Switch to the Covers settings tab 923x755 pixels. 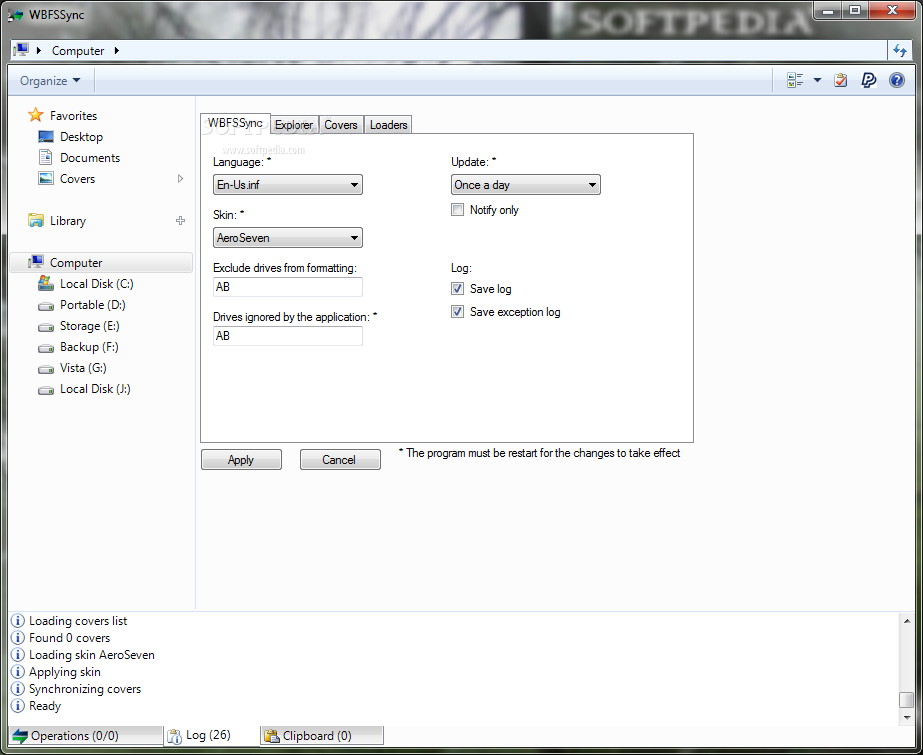[x=341, y=125]
